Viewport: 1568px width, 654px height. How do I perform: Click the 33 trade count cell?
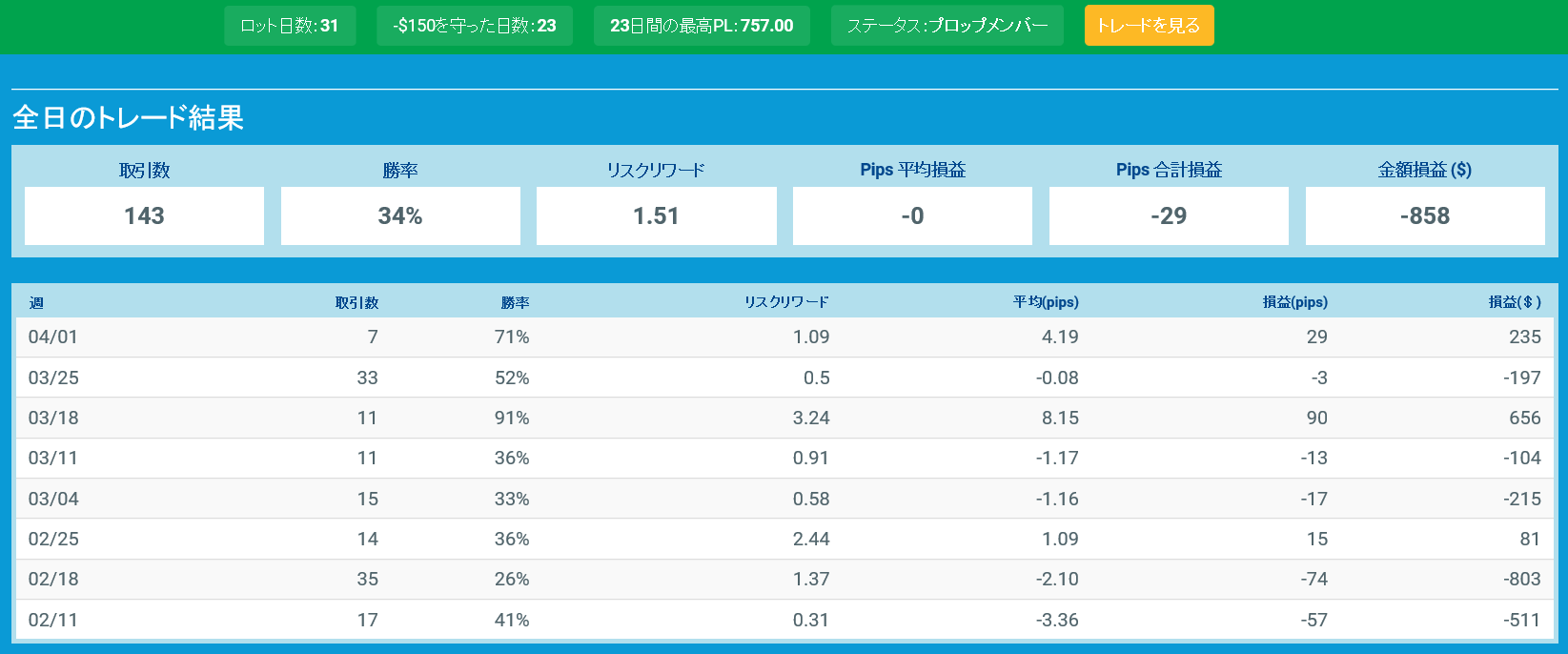pyautogui.click(x=367, y=378)
